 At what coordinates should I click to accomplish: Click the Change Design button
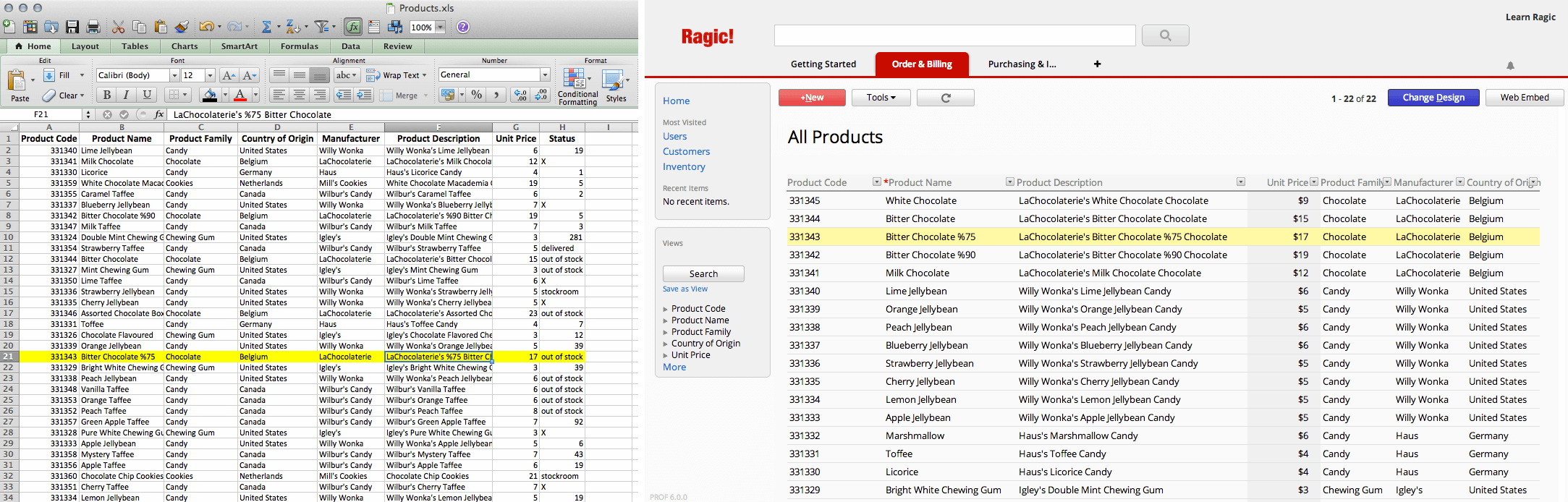point(1433,98)
